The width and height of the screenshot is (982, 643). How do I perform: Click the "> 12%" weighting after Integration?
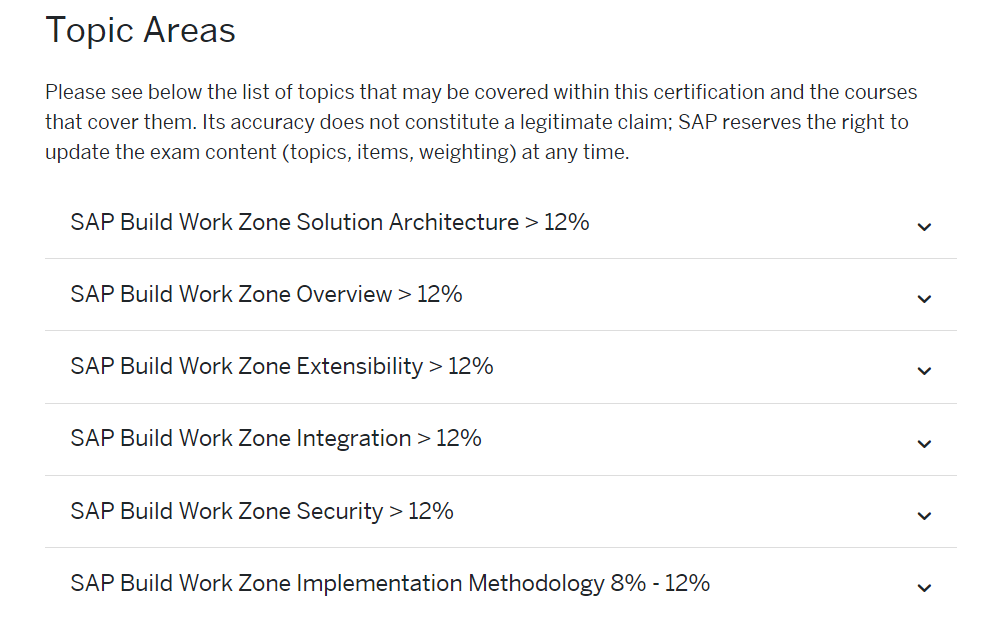pos(449,438)
